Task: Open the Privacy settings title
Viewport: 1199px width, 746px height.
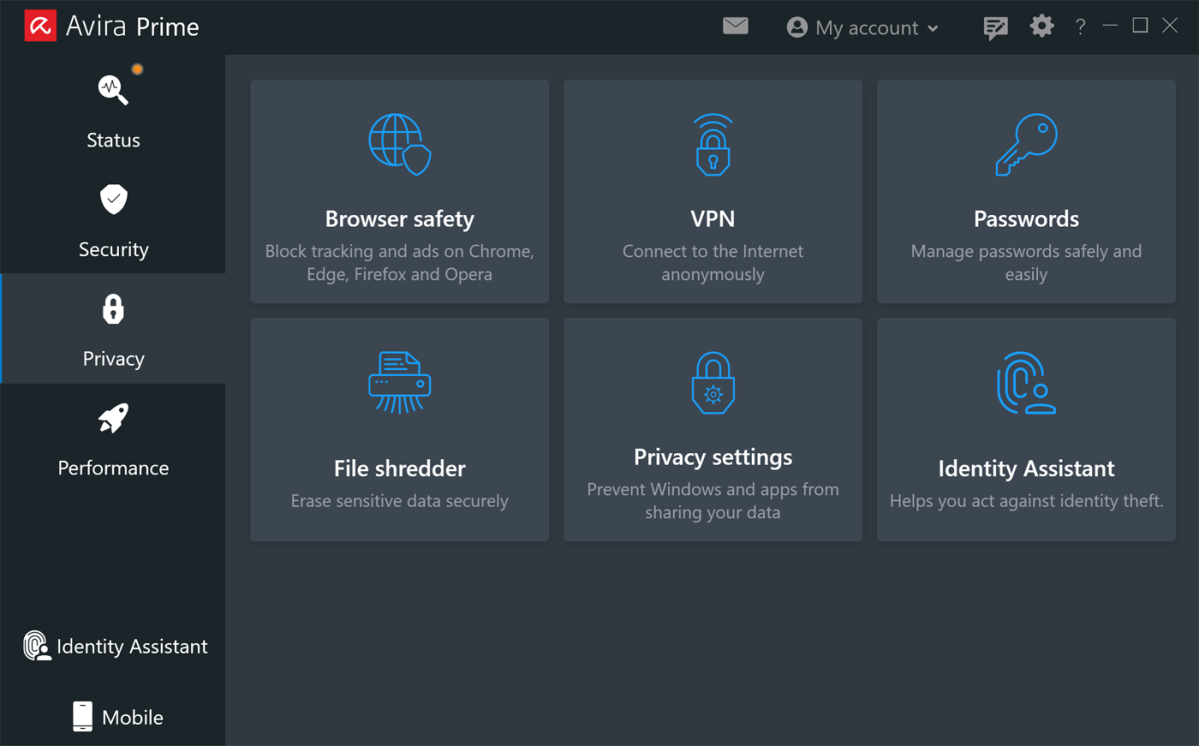Action: (713, 457)
